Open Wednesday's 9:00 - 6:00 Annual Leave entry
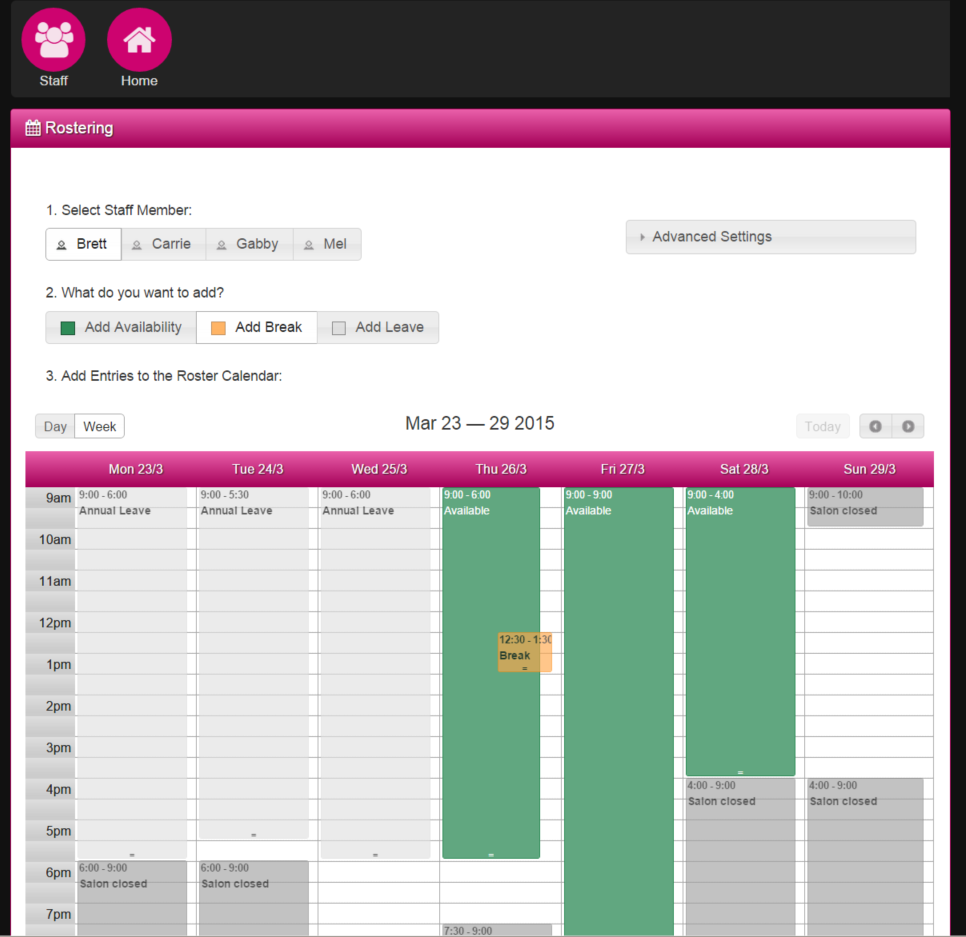 click(375, 673)
